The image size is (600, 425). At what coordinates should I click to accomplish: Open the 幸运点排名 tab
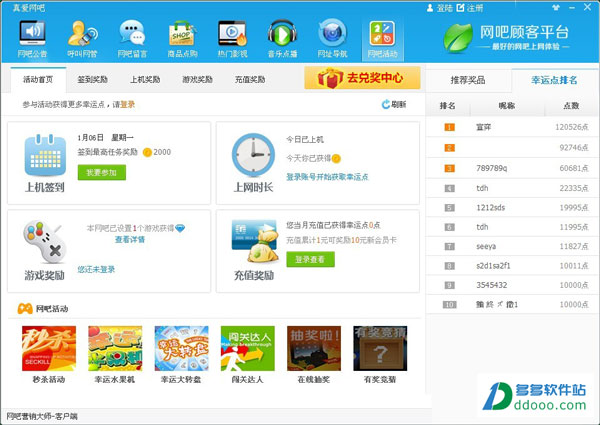(x=554, y=80)
